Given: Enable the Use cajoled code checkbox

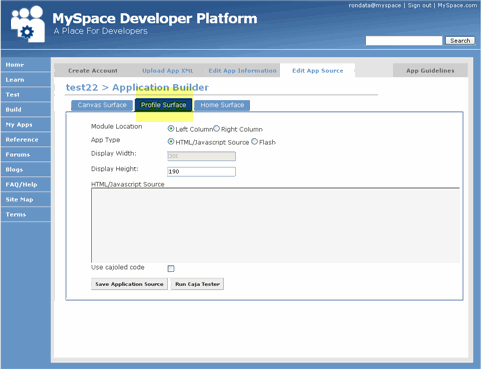Looking at the screenshot, I should [x=171, y=268].
